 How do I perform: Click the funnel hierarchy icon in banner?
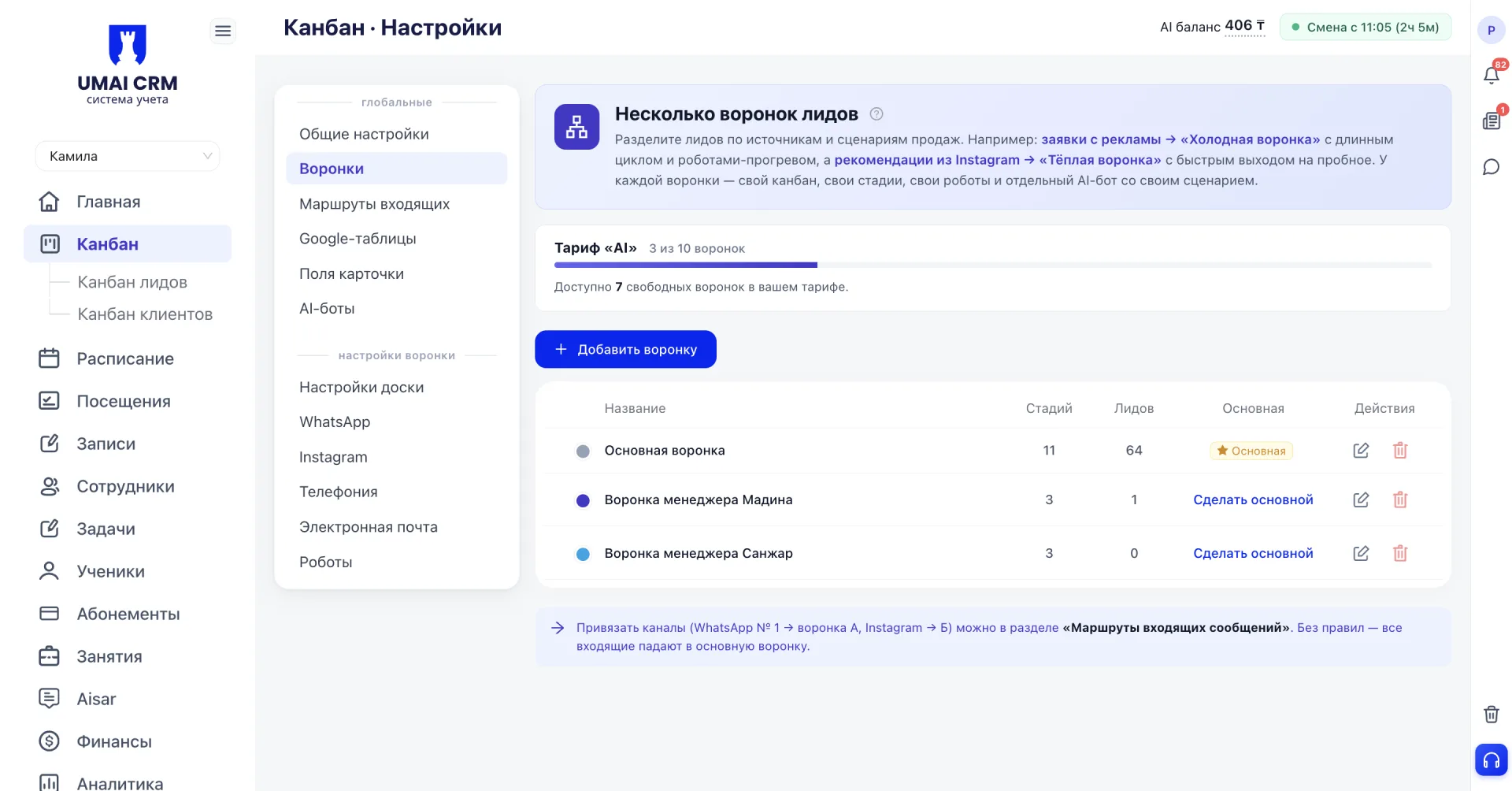[x=576, y=127]
